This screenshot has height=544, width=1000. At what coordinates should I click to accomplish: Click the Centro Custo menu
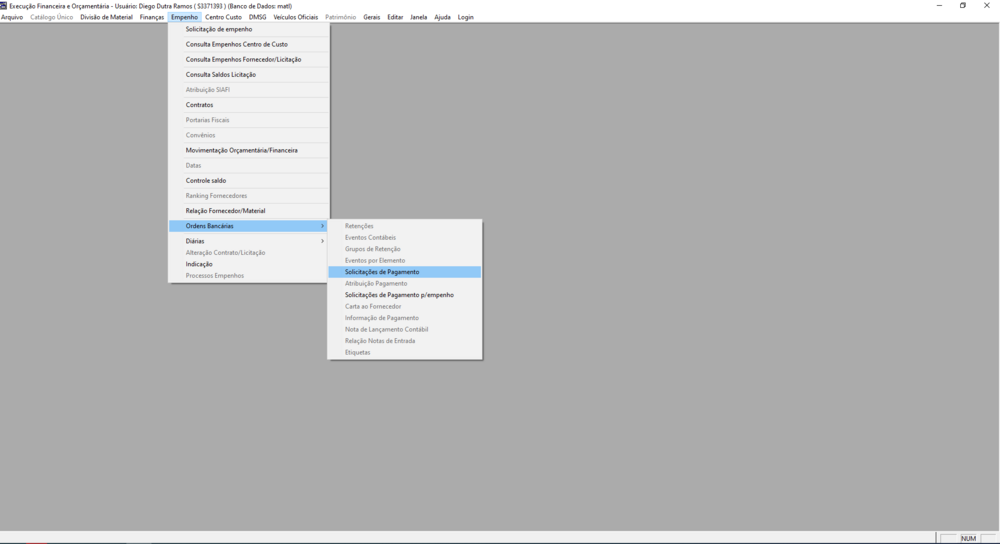click(x=223, y=17)
